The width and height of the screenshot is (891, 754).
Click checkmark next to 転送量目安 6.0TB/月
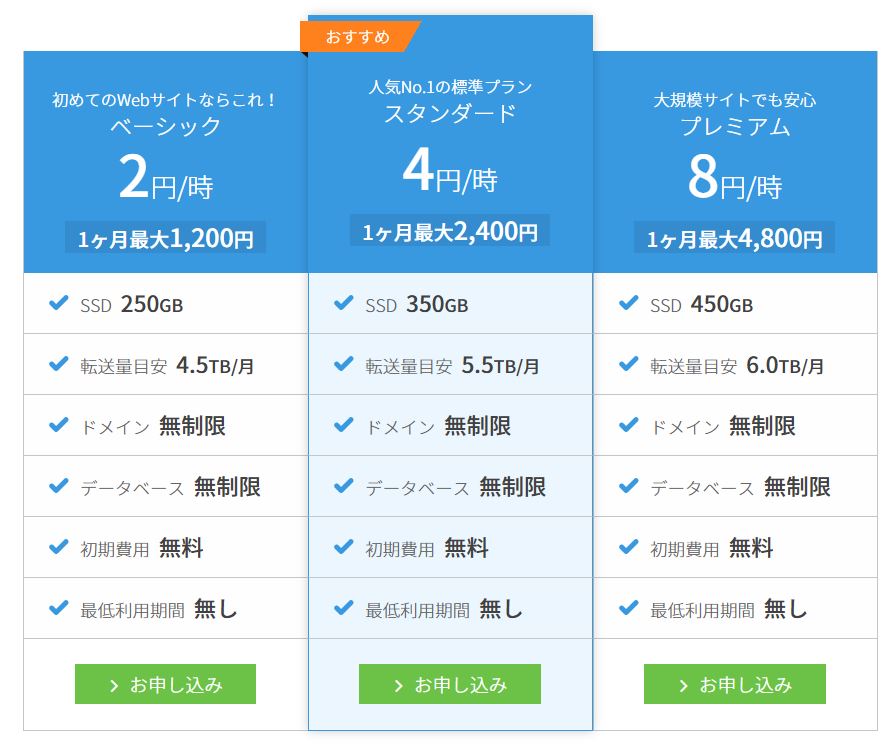click(628, 364)
